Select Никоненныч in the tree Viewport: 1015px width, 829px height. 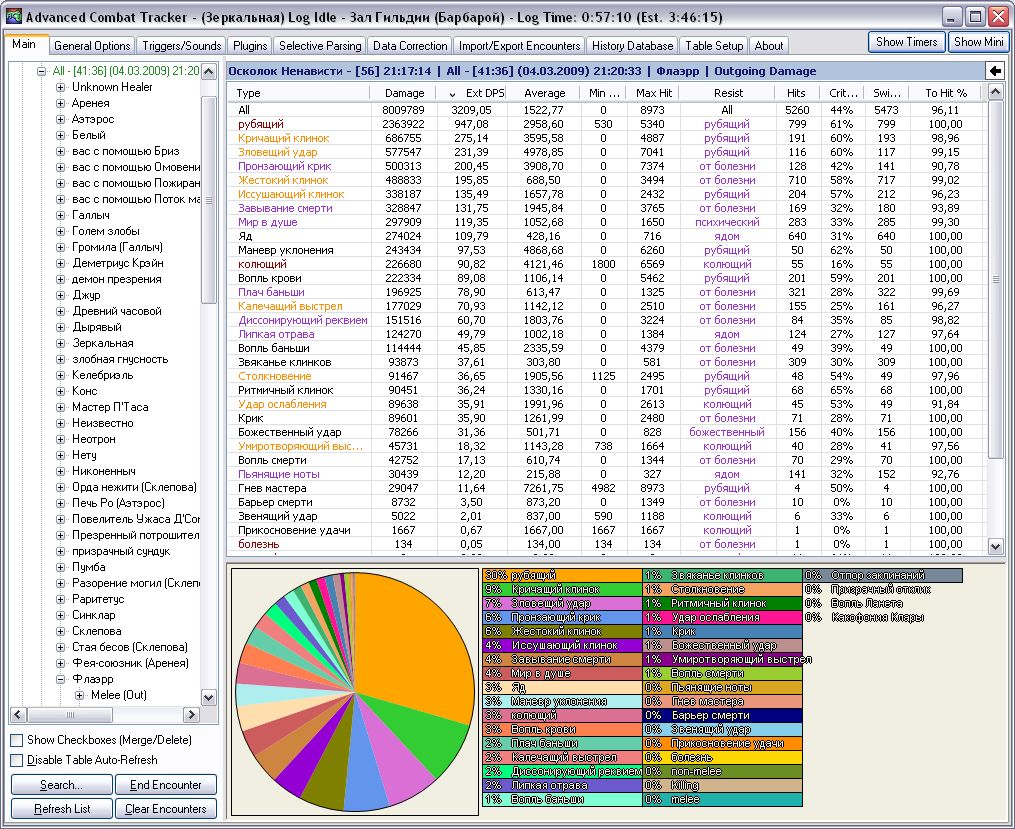tap(104, 471)
